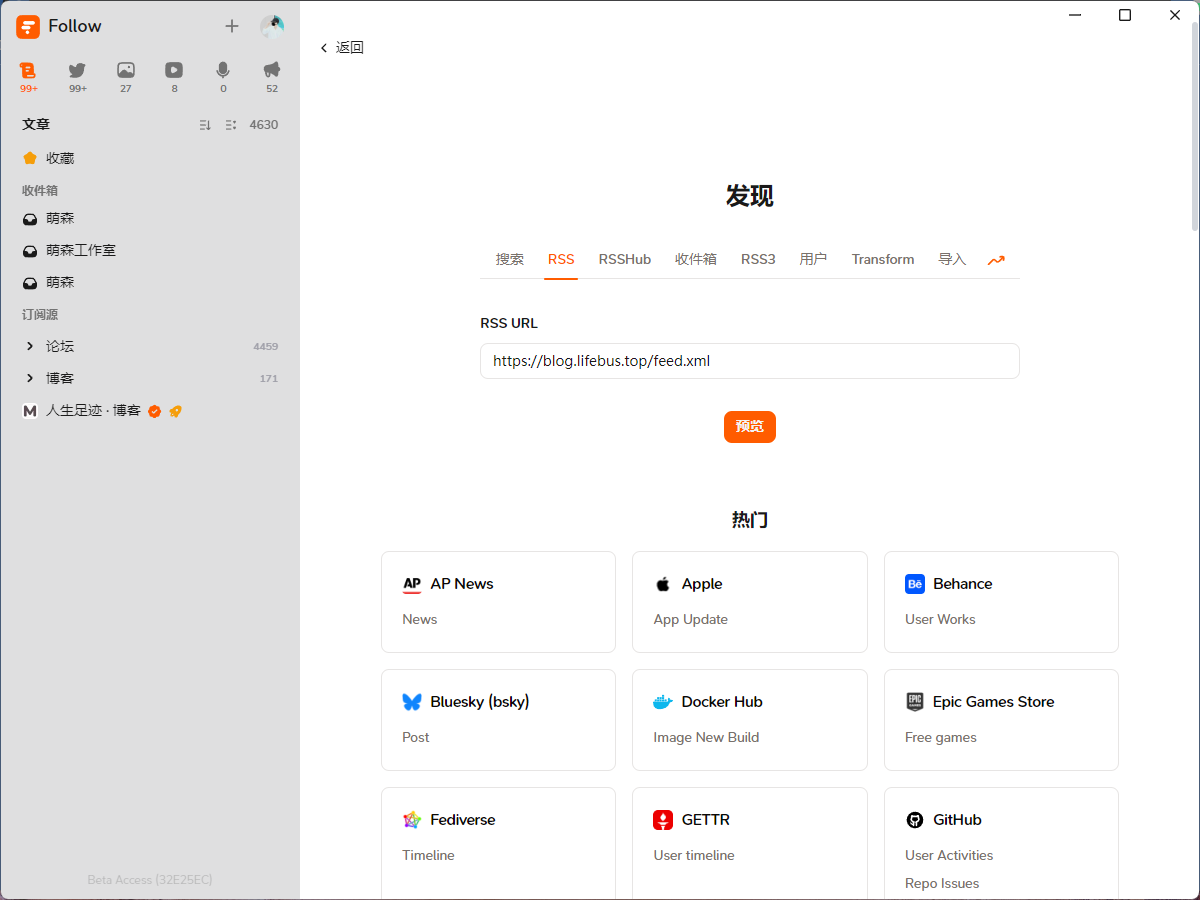Open the Notifications megaphone view
The height and width of the screenshot is (900, 1200).
(x=272, y=71)
